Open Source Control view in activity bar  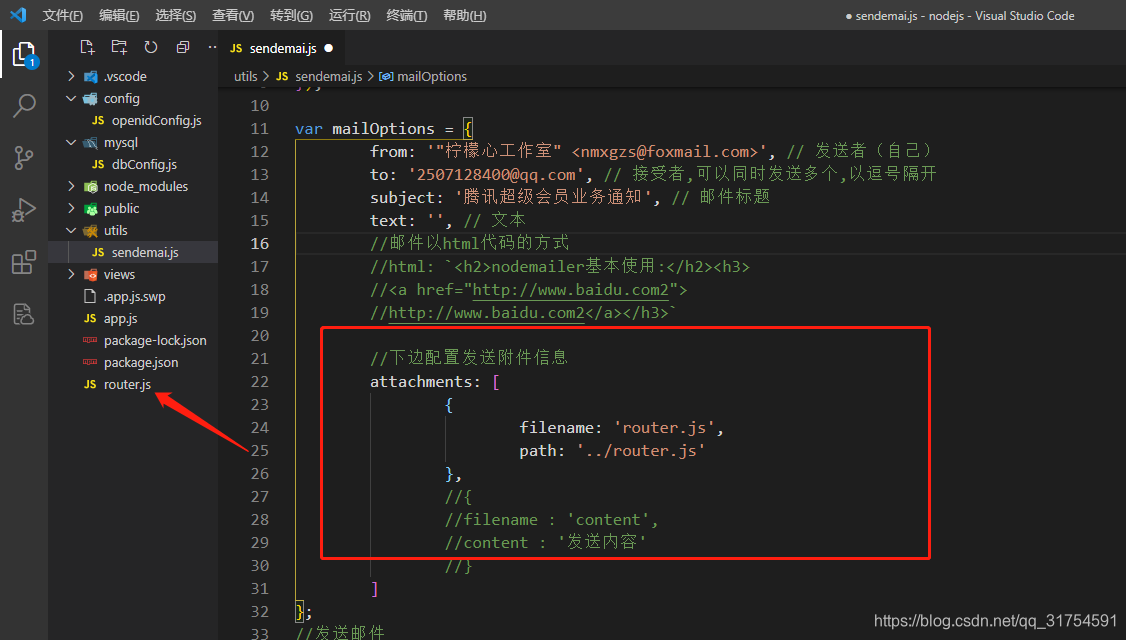click(x=24, y=158)
